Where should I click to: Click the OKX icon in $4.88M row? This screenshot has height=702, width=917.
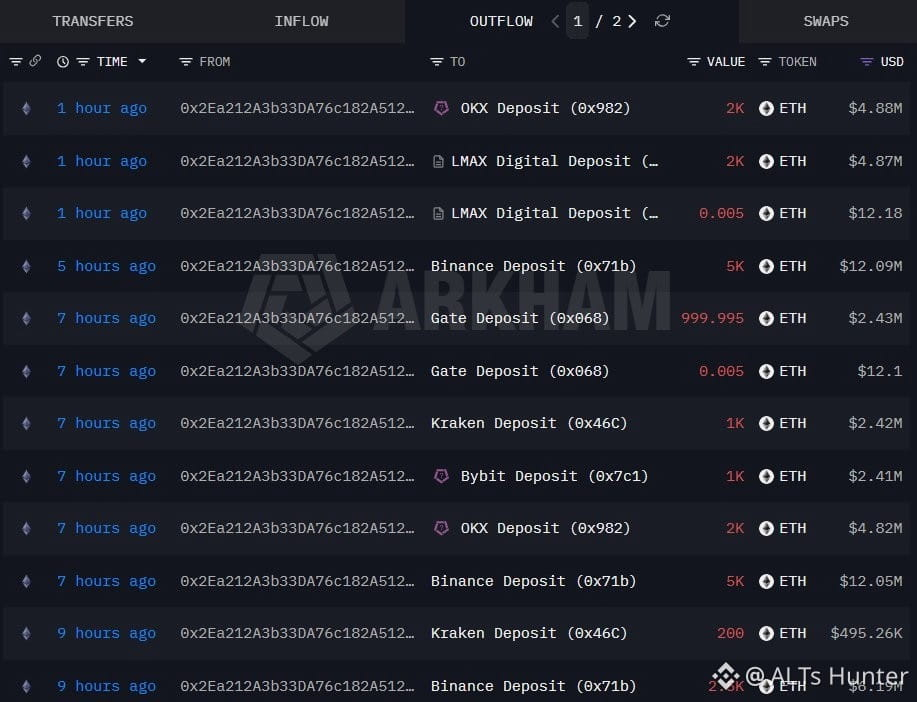pyautogui.click(x=441, y=108)
